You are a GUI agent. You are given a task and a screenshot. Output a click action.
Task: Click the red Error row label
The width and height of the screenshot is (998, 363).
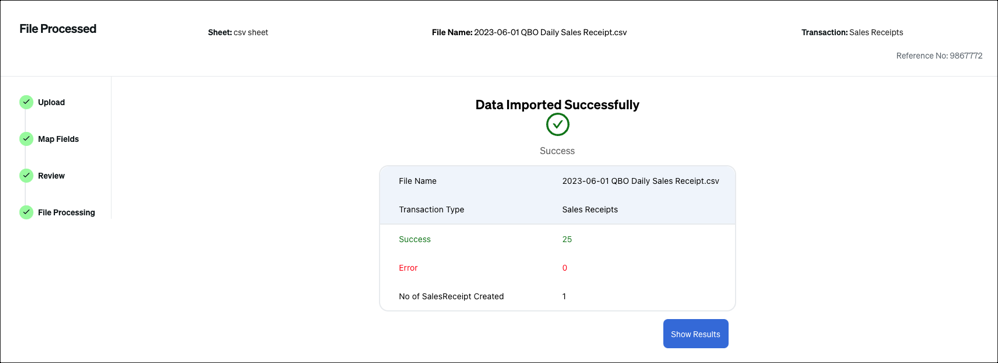coord(408,268)
